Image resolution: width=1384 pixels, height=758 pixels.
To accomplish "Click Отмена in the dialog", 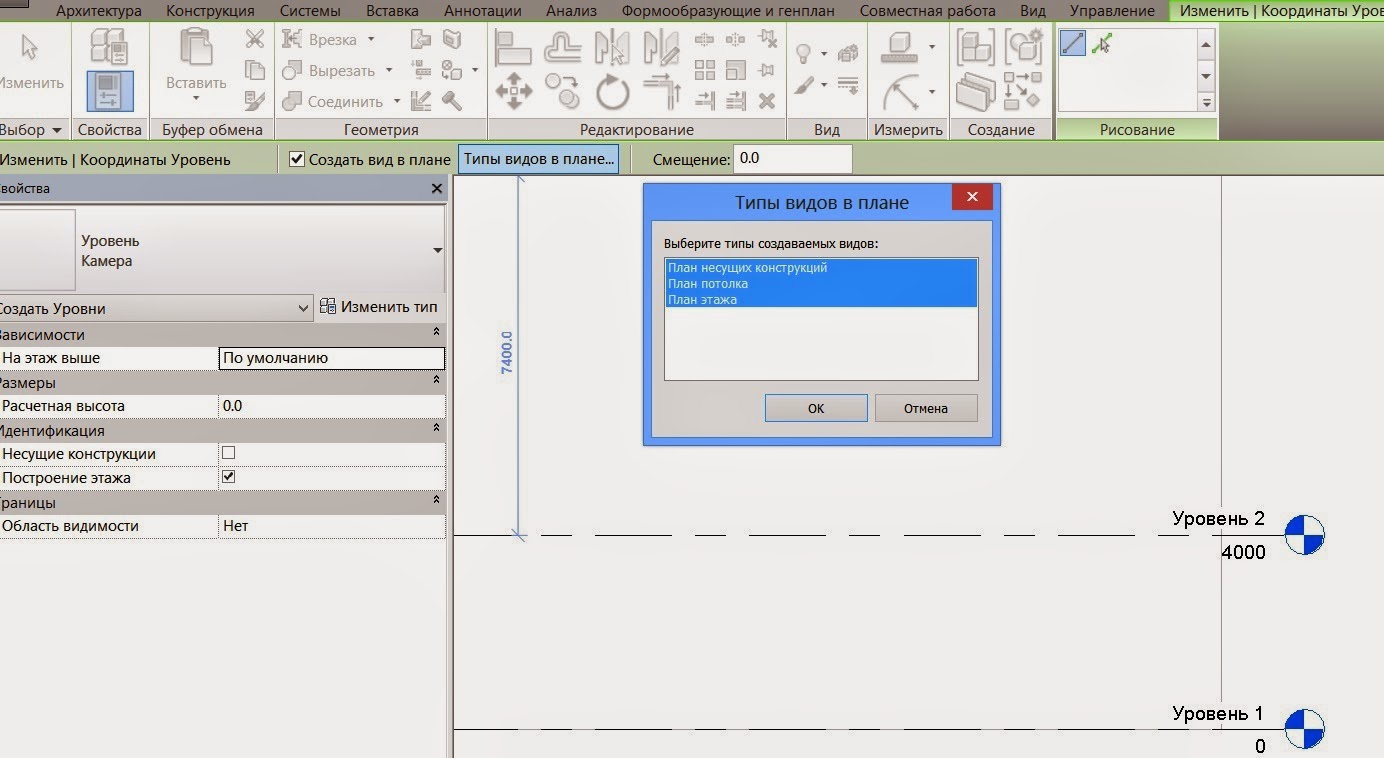I will pos(926,408).
